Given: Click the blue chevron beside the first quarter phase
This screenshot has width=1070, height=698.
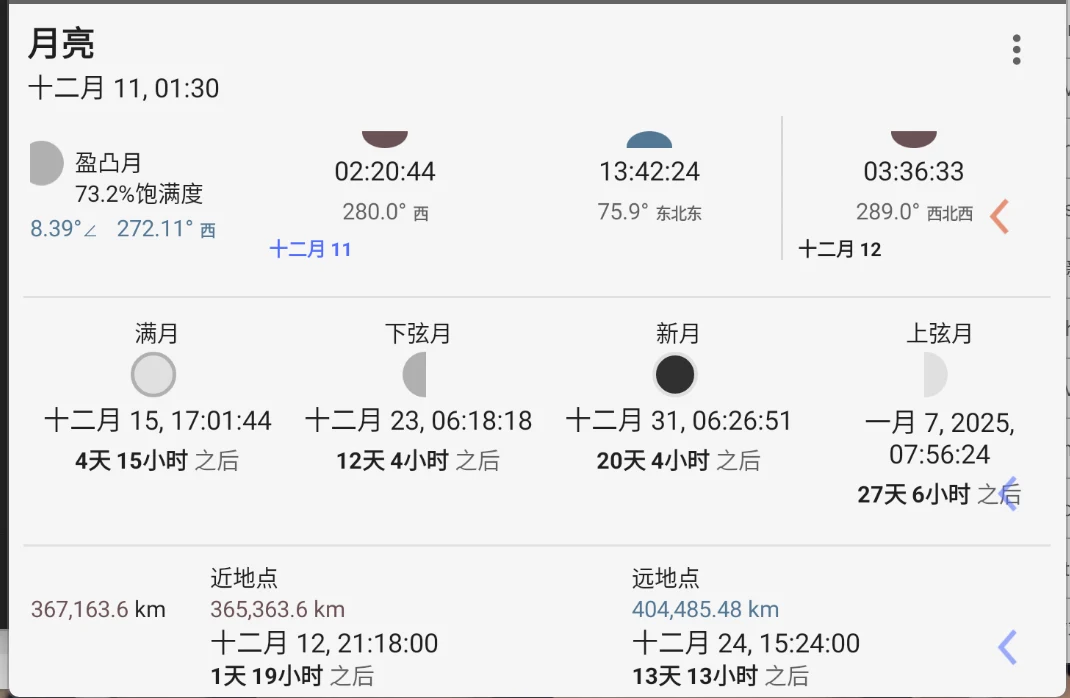Looking at the screenshot, I should point(1010,494).
